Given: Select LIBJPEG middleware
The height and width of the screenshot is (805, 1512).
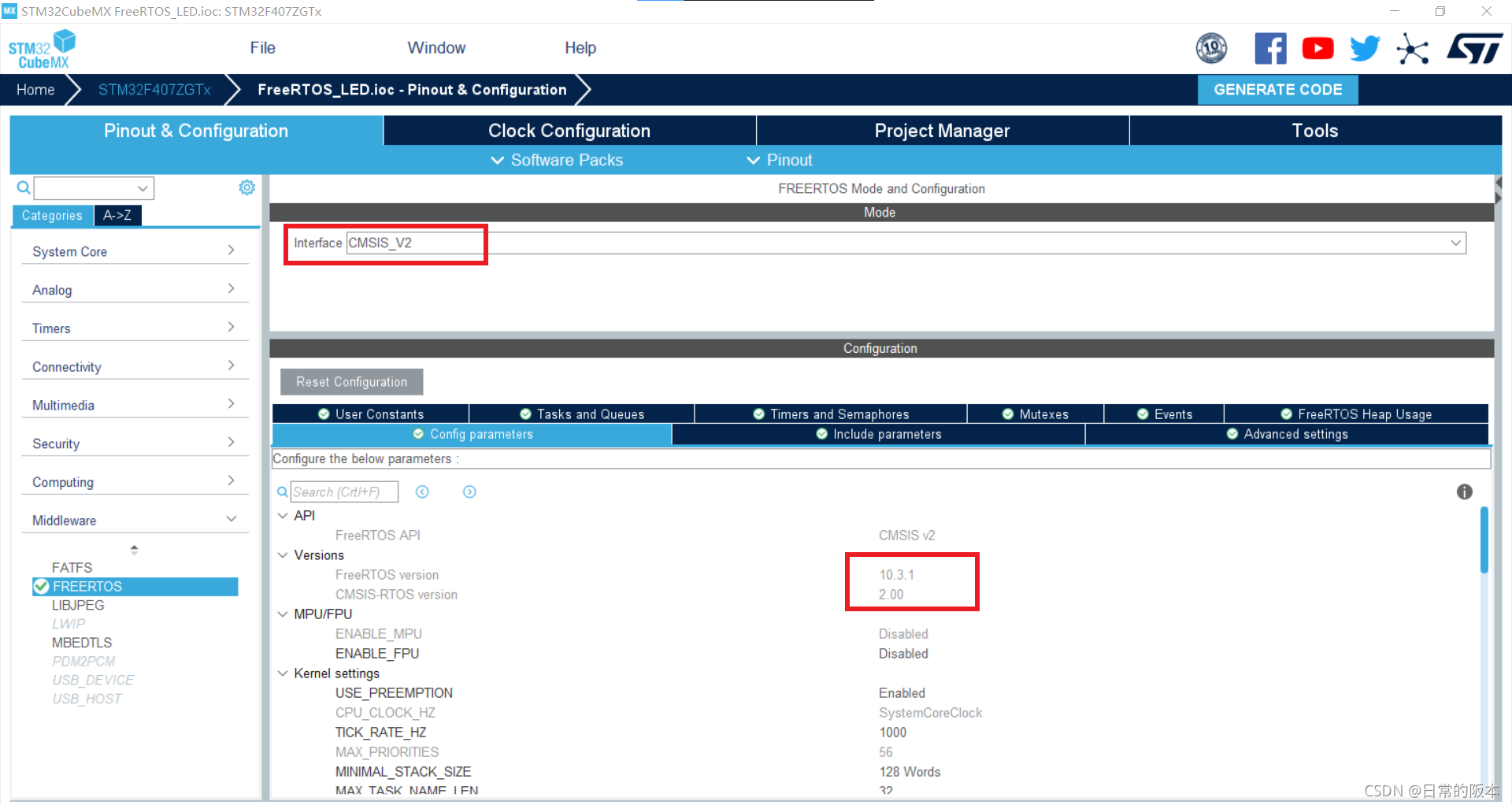Looking at the screenshot, I should coord(78,605).
